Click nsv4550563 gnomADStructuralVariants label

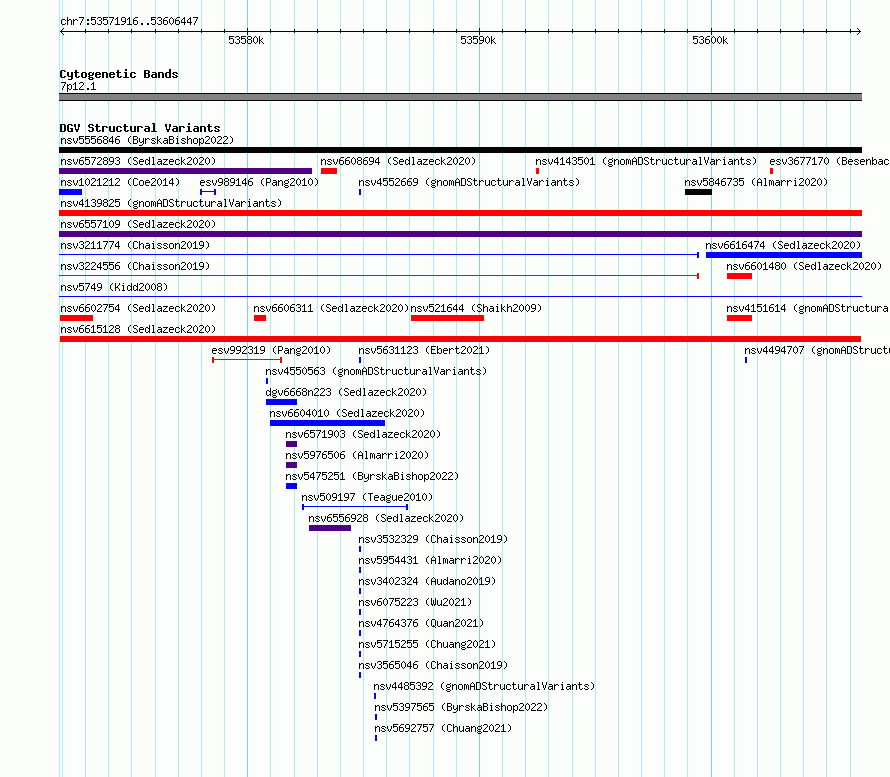pyautogui.click(x=376, y=371)
